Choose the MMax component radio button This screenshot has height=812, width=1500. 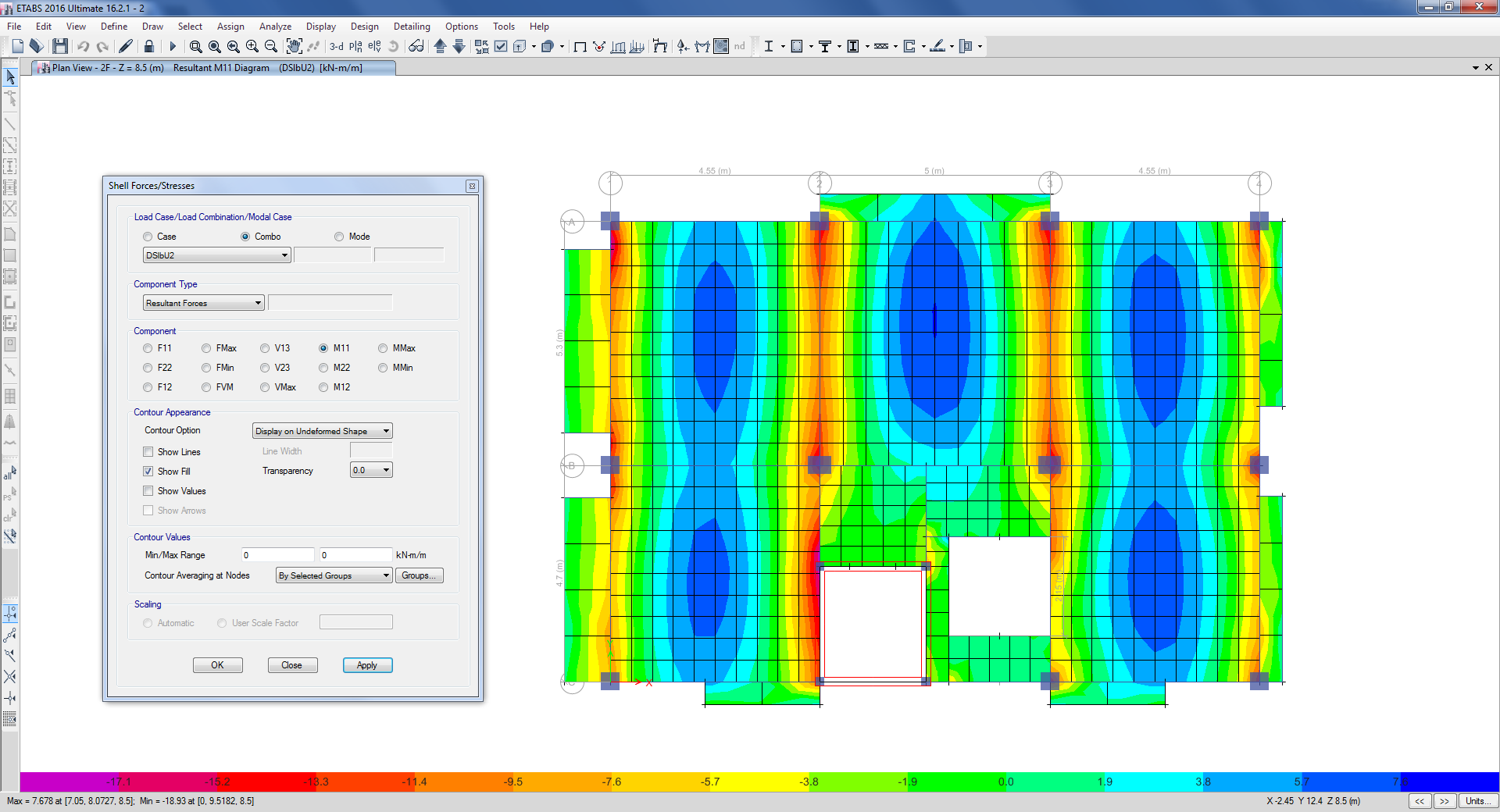[383, 348]
